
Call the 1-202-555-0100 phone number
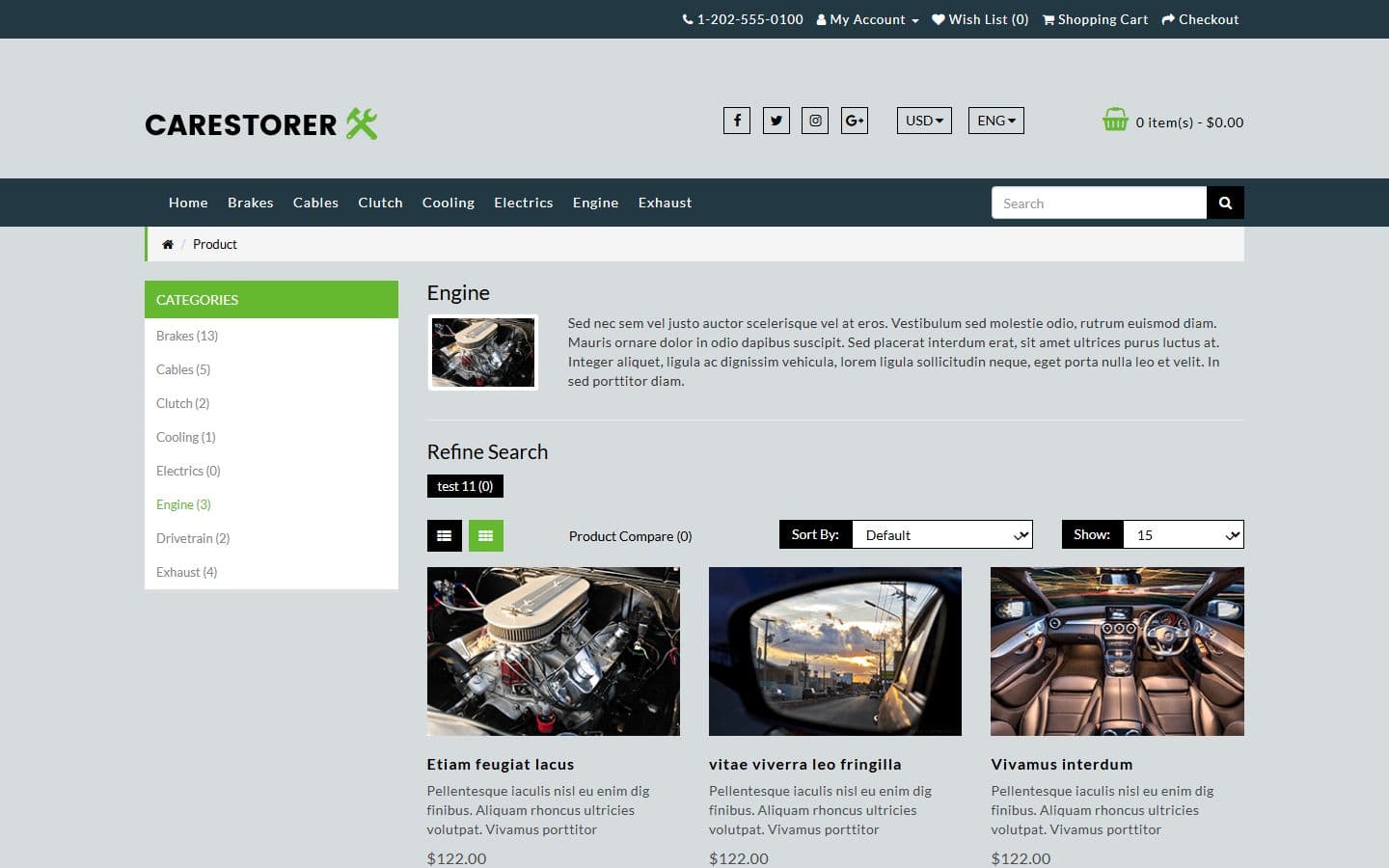743,19
